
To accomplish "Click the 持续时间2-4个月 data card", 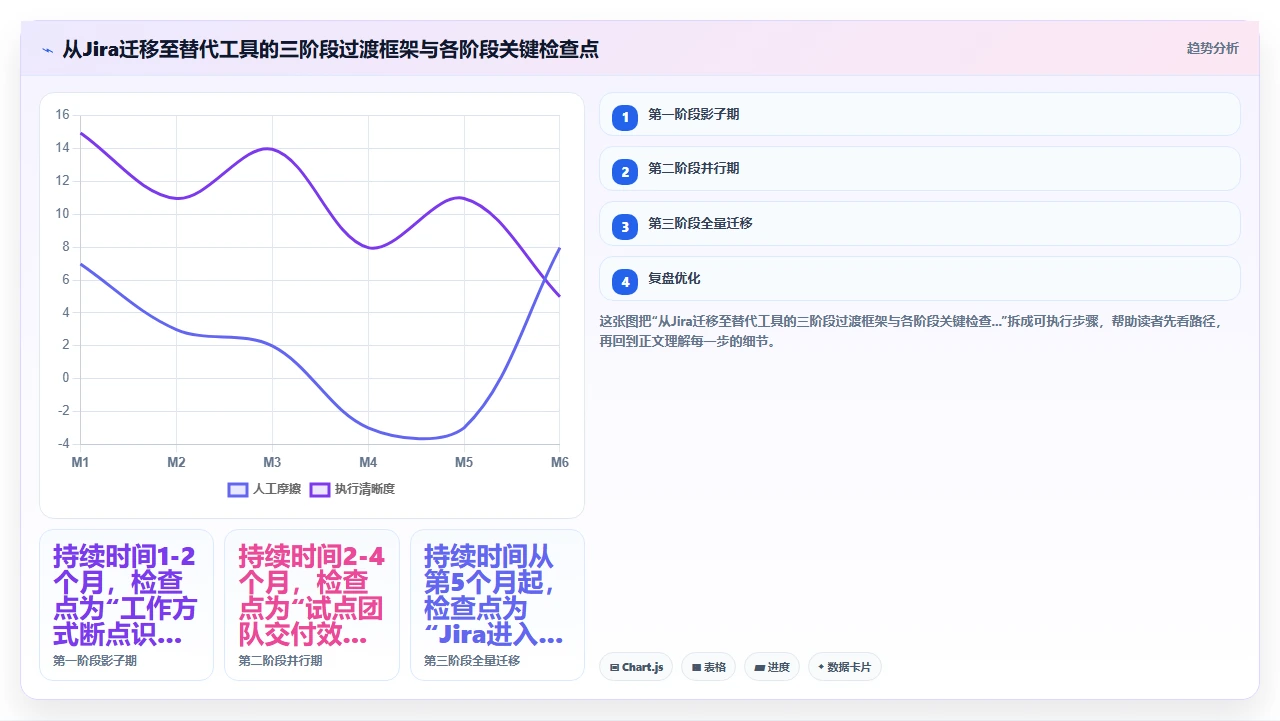I will point(312,605).
